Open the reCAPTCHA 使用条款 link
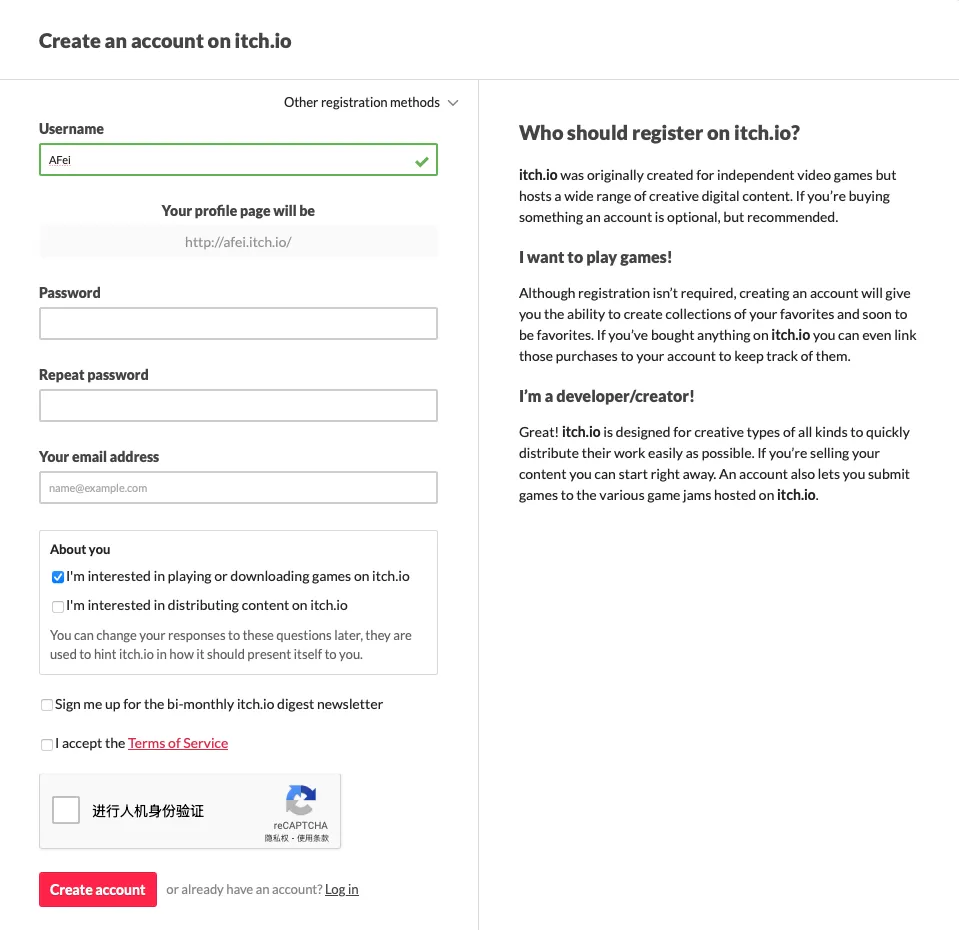This screenshot has height=930, width=959. [x=313, y=838]
